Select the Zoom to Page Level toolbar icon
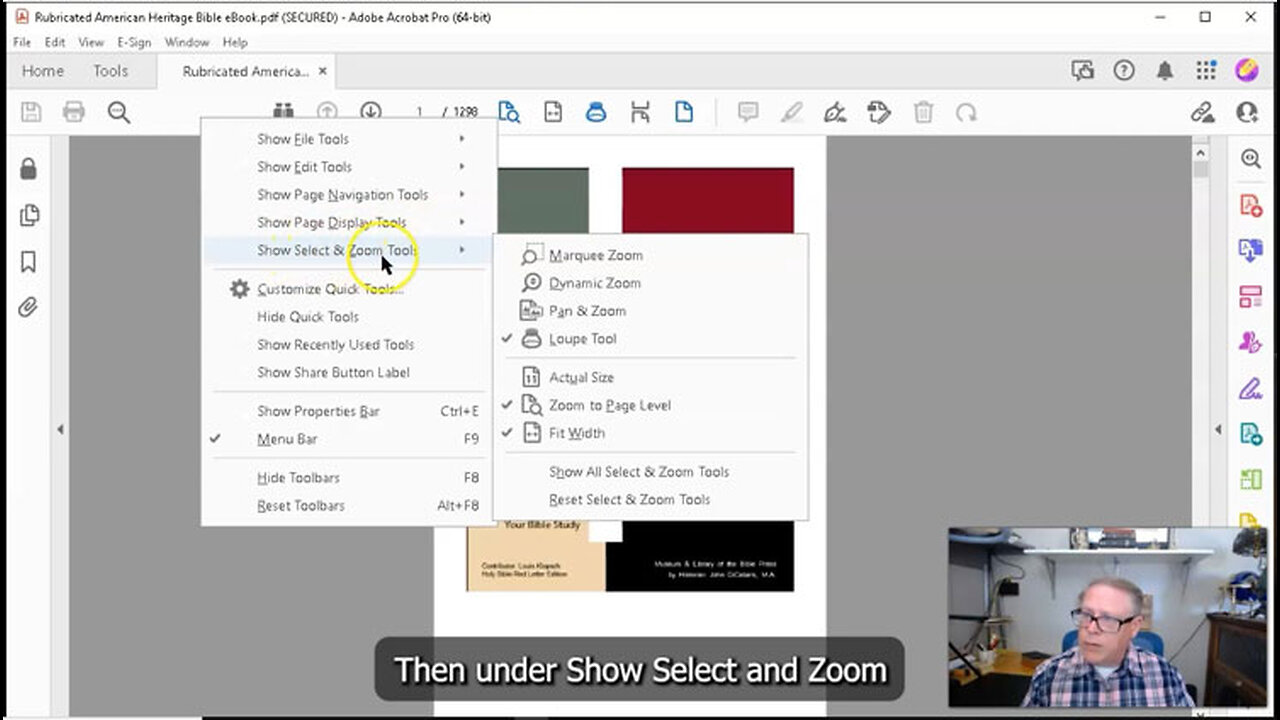Screen dimensions: 1280x720 click(x=509, y=112)
